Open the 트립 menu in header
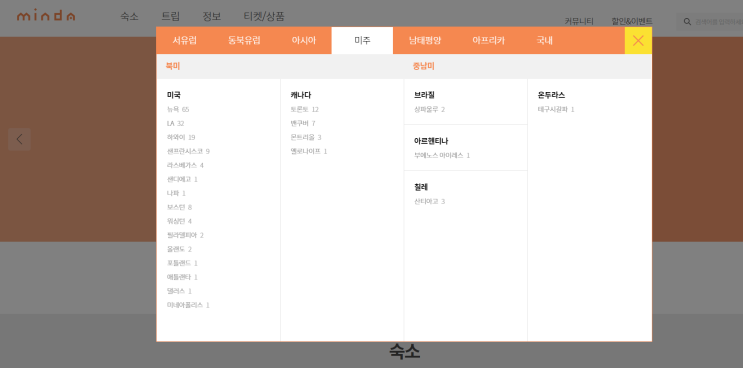This screenshot has width=743, height=368. click(x=171, y=17)
